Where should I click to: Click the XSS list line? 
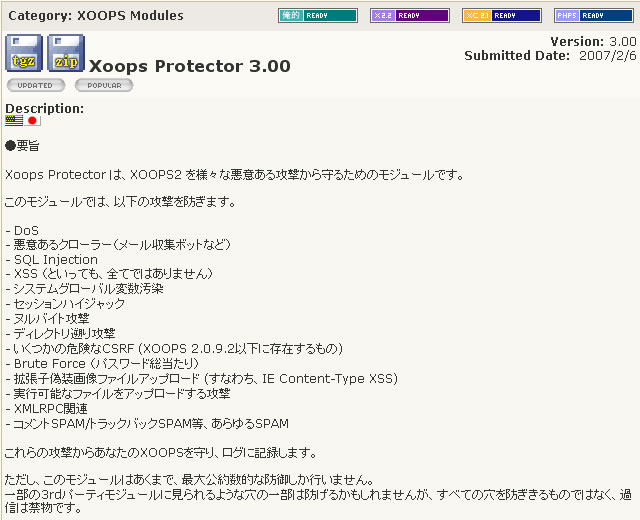coord(109,274)
